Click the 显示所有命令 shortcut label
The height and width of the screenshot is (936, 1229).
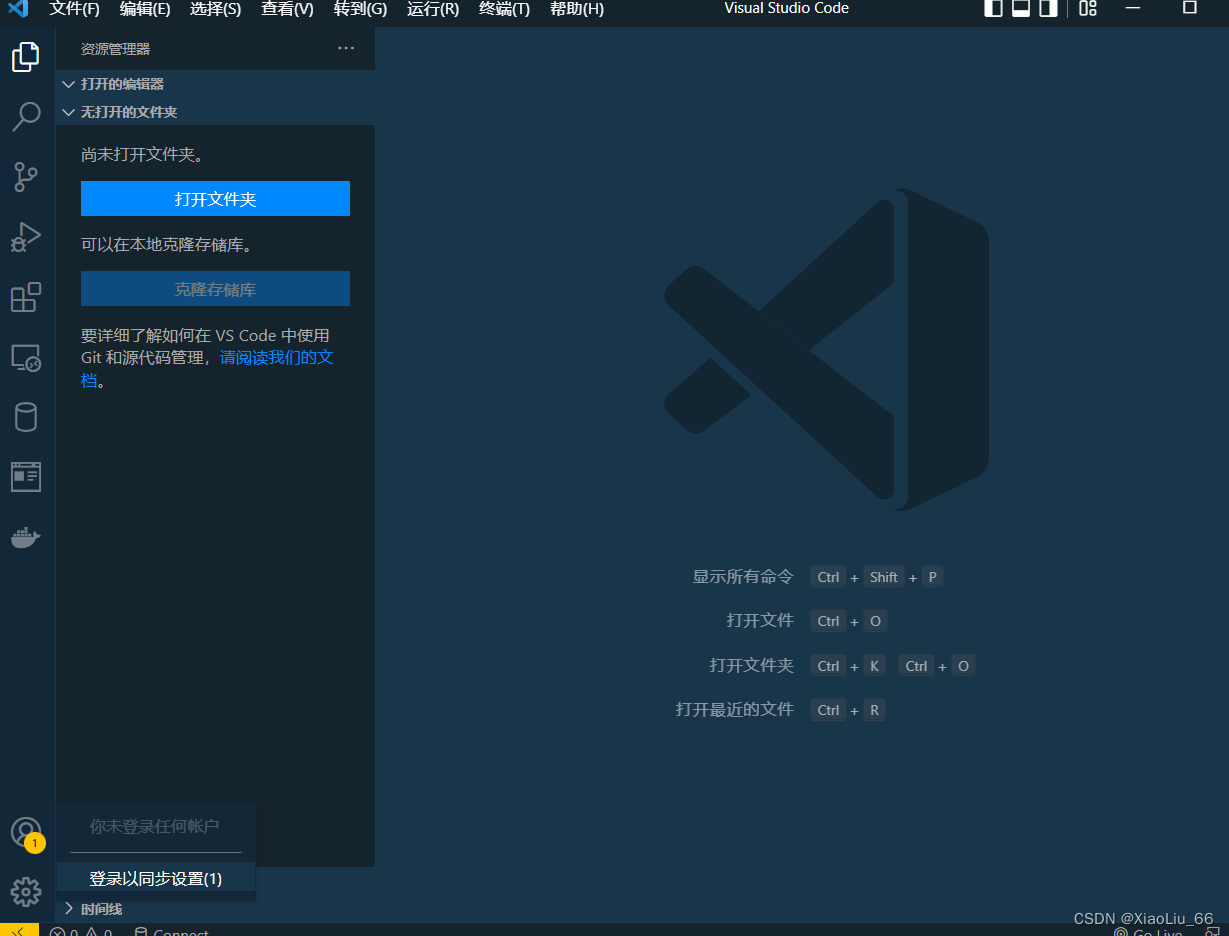[x=743, y=577]
